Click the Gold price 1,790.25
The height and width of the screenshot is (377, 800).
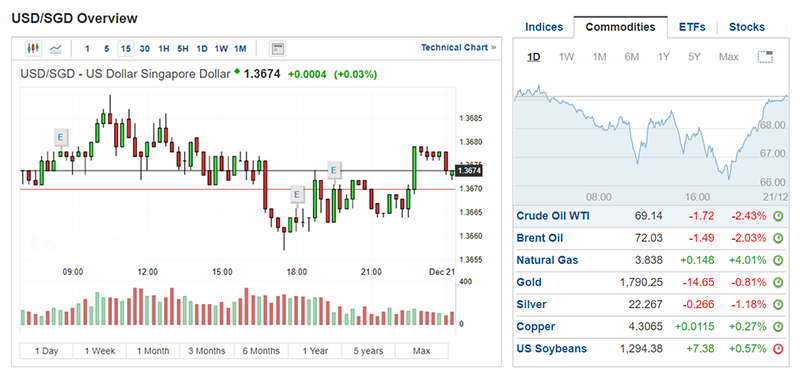pyautogui.click(x=641, y=282)
